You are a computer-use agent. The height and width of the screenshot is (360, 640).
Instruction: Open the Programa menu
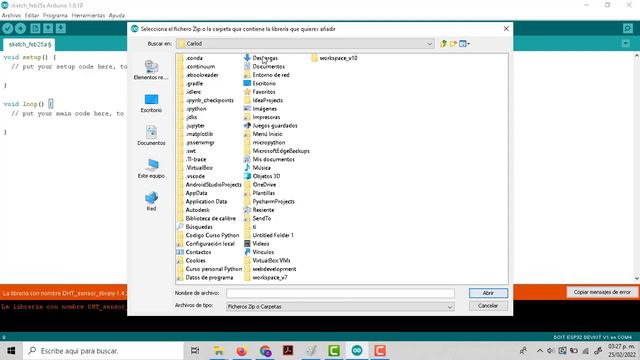pos(55,16)
